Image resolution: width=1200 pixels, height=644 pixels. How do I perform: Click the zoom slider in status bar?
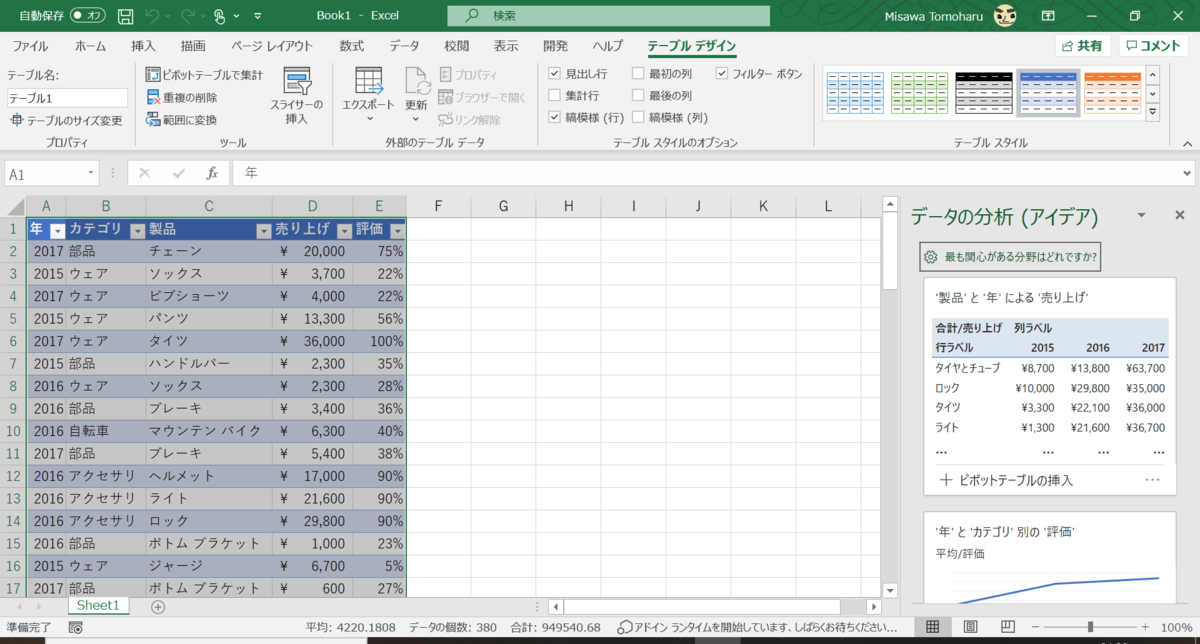(x=1090, y=627)
